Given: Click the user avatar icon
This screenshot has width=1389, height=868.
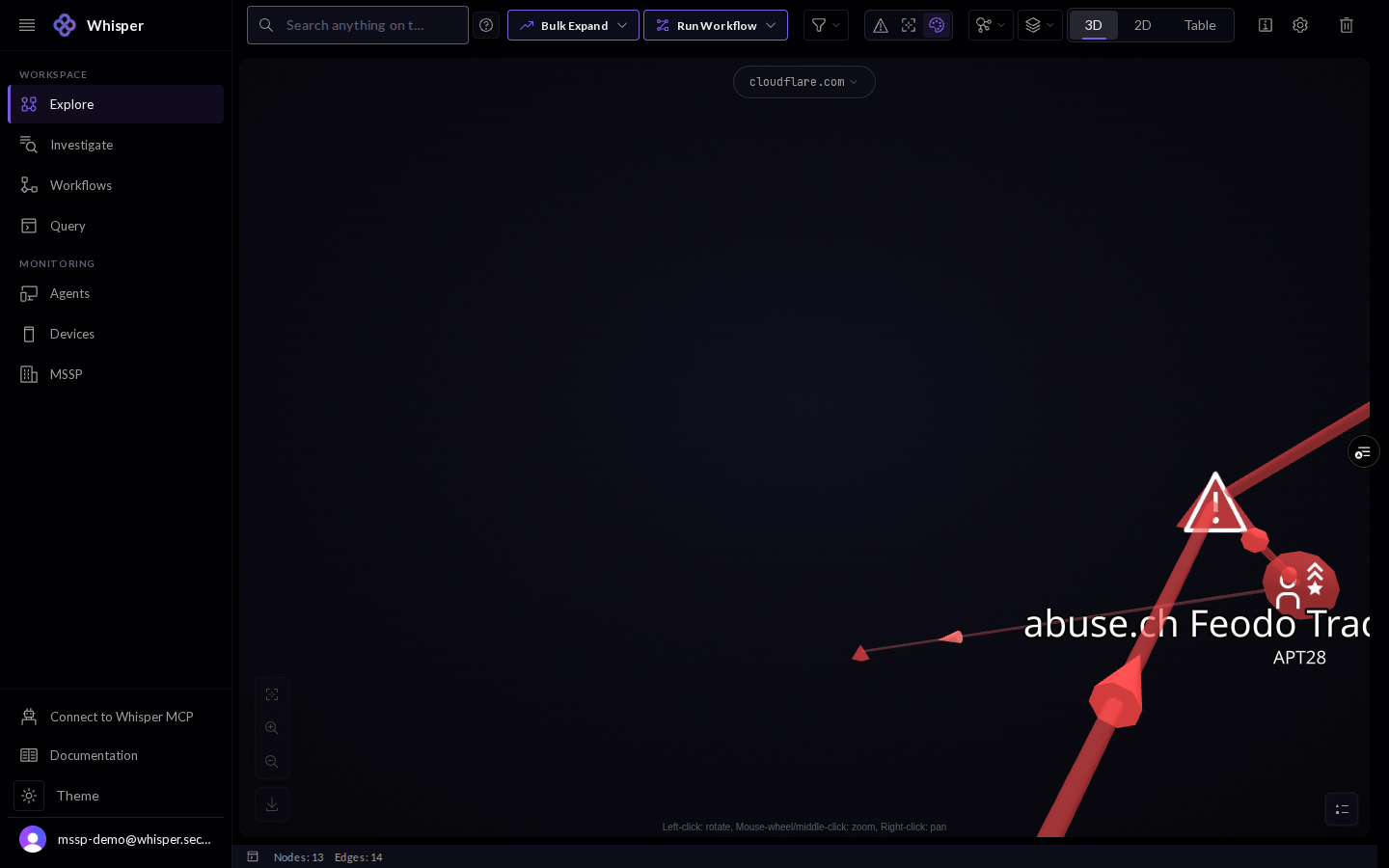Looking at the screenshot, I should [33, 839].
